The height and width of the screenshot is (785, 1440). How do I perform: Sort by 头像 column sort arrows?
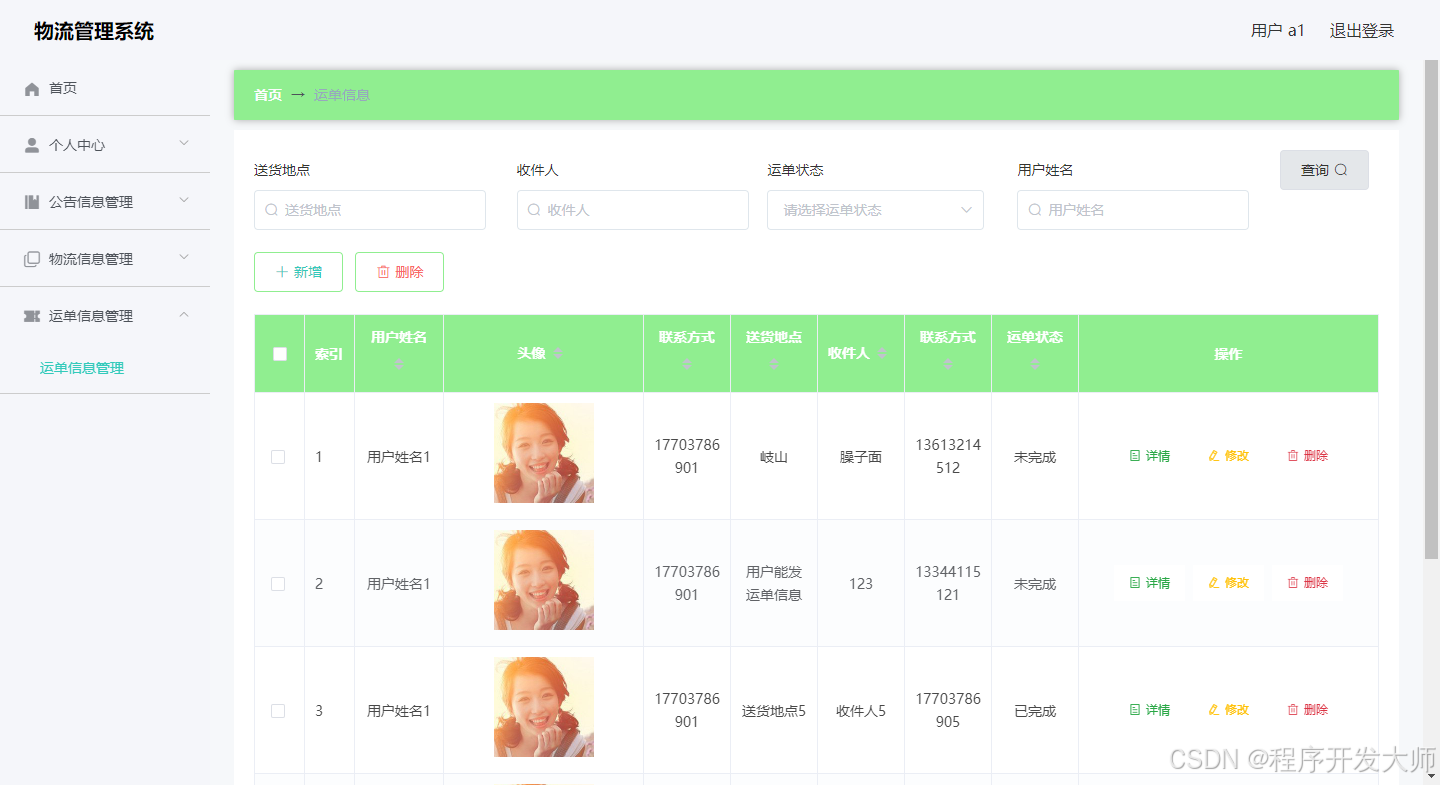[558, 354]
